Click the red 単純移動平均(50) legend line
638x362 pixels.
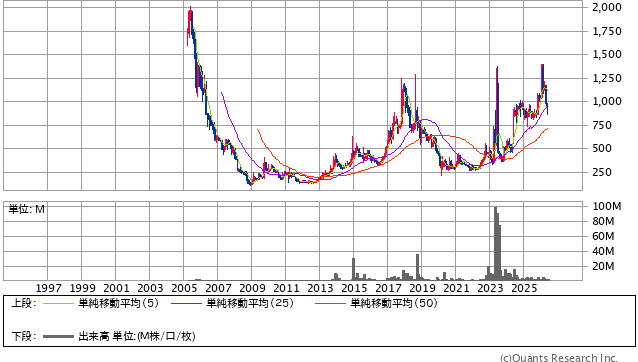click(330, 303)
